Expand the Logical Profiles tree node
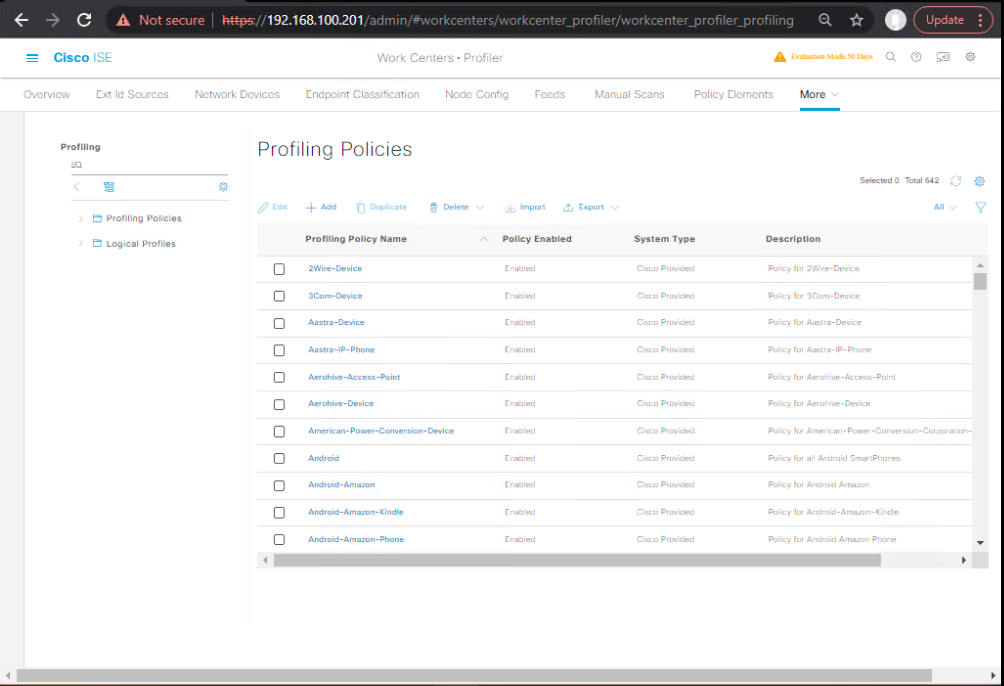Image resolution: width=1004 pixels, height=686 pixels. click(x=80, y=244)
